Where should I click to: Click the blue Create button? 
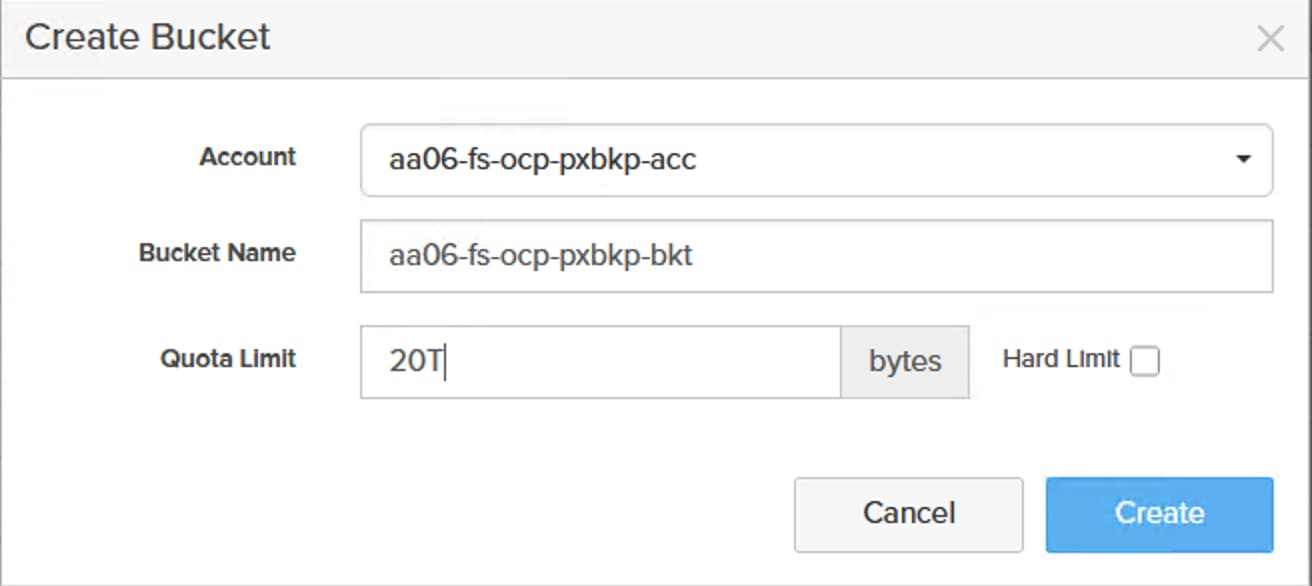pos(1159,514)
